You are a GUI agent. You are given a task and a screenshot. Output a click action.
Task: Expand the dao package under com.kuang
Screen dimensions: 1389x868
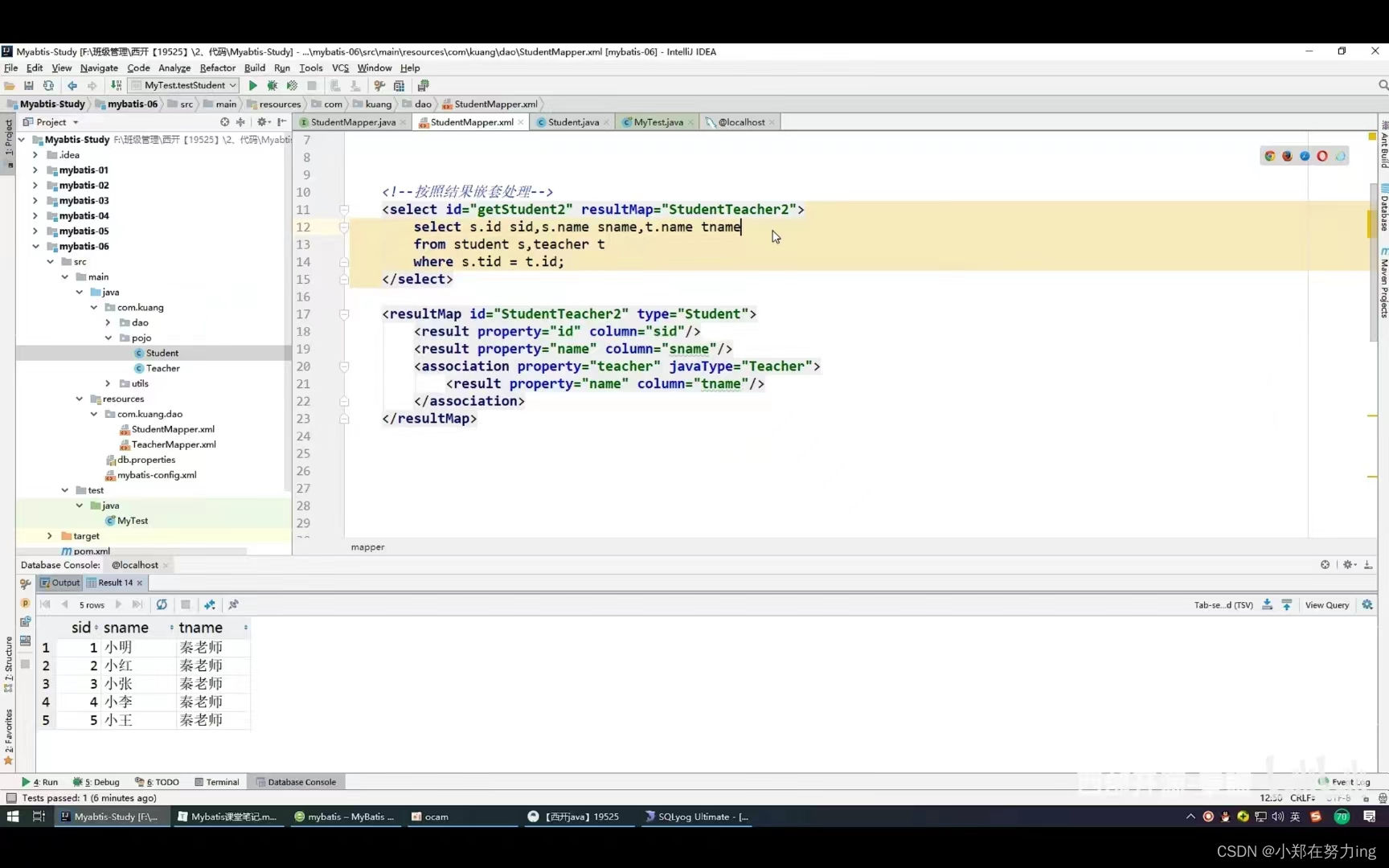[x=108, y=323]
